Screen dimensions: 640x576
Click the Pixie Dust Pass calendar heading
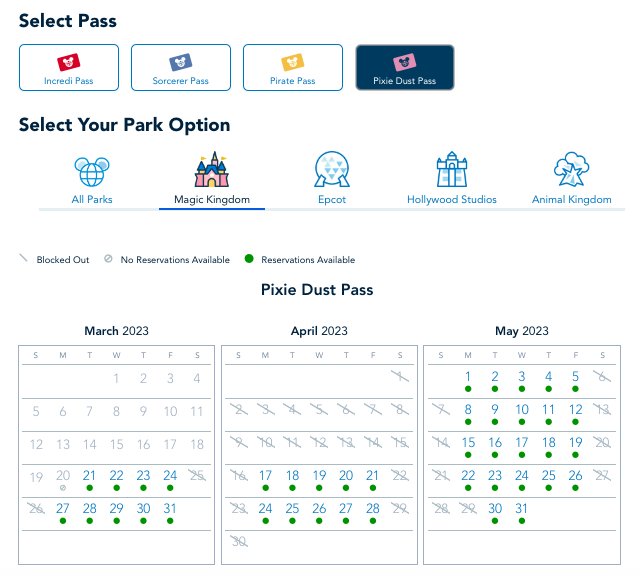(x=317, y=289)
